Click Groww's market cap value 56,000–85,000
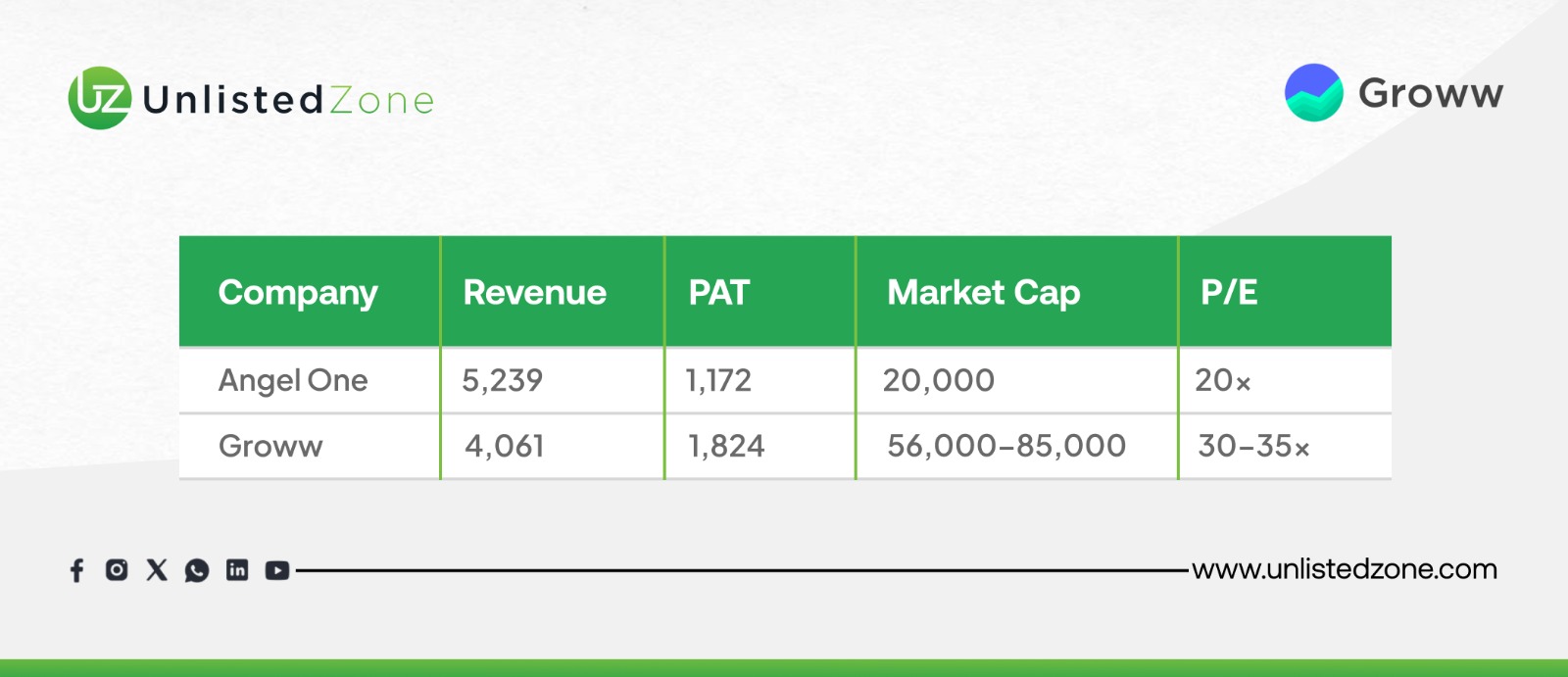 point(1006,446)
